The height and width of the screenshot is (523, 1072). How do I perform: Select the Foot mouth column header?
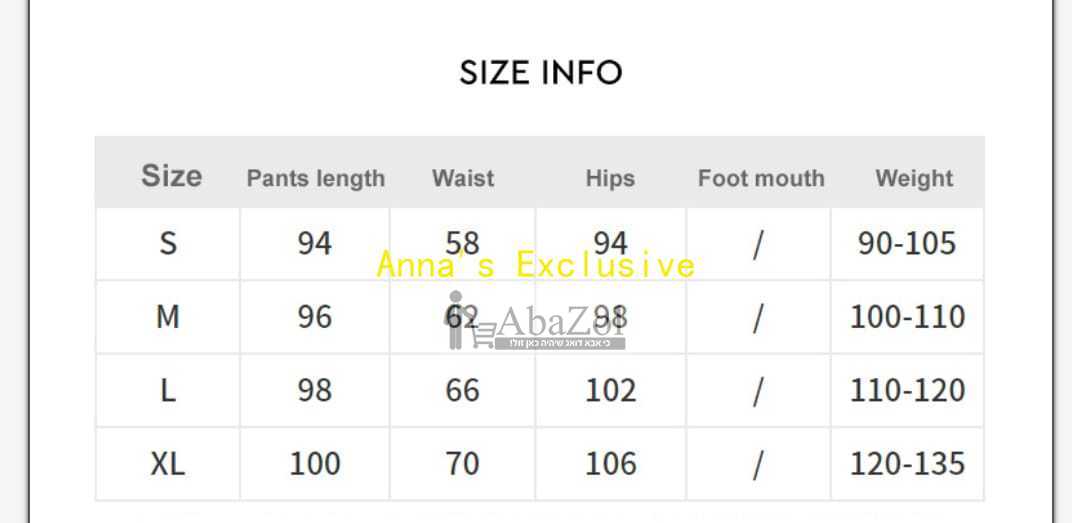[761, 178]
